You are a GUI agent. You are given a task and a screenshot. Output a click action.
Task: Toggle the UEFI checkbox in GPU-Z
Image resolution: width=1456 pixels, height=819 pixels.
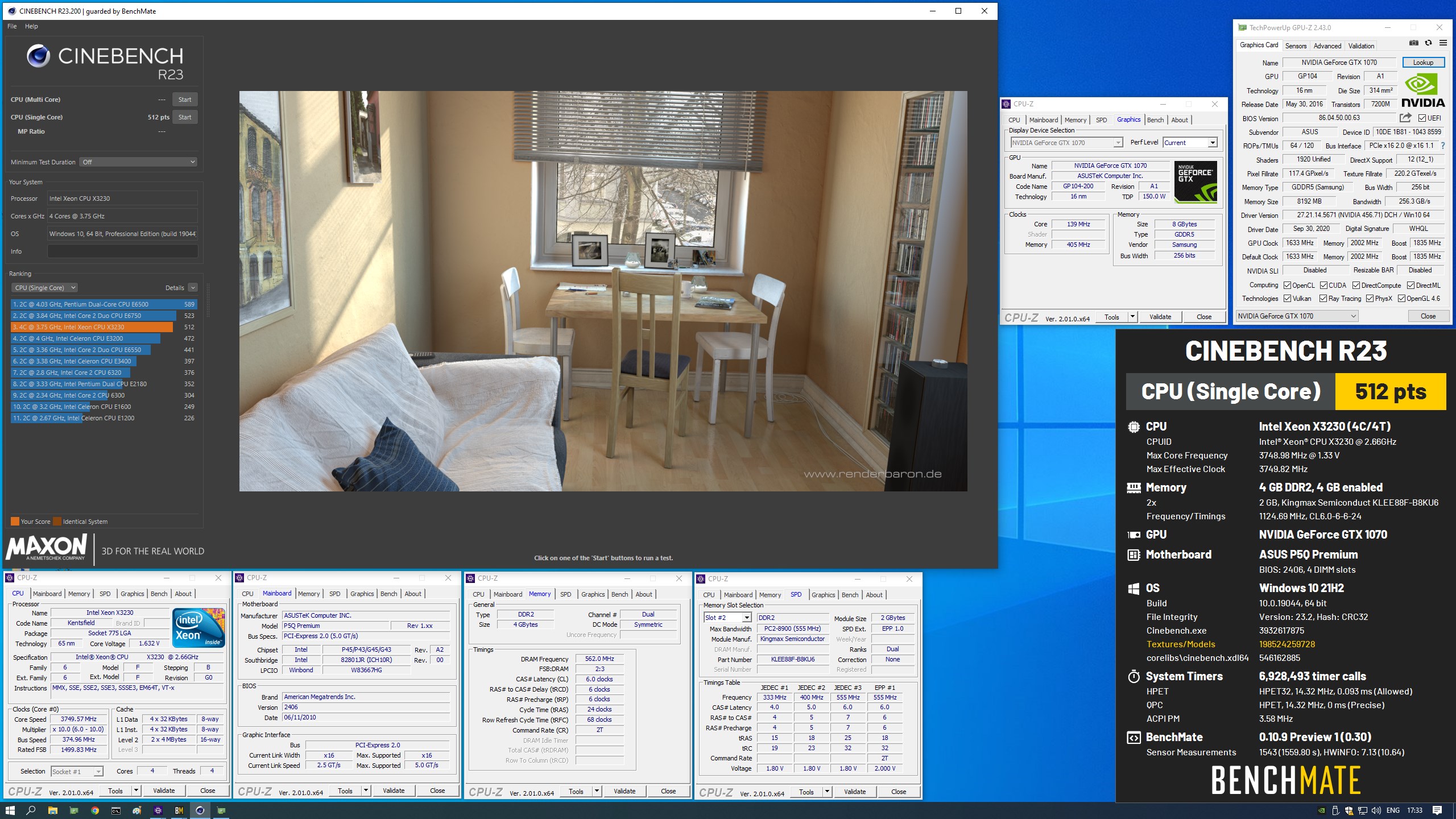point(1422,118)
